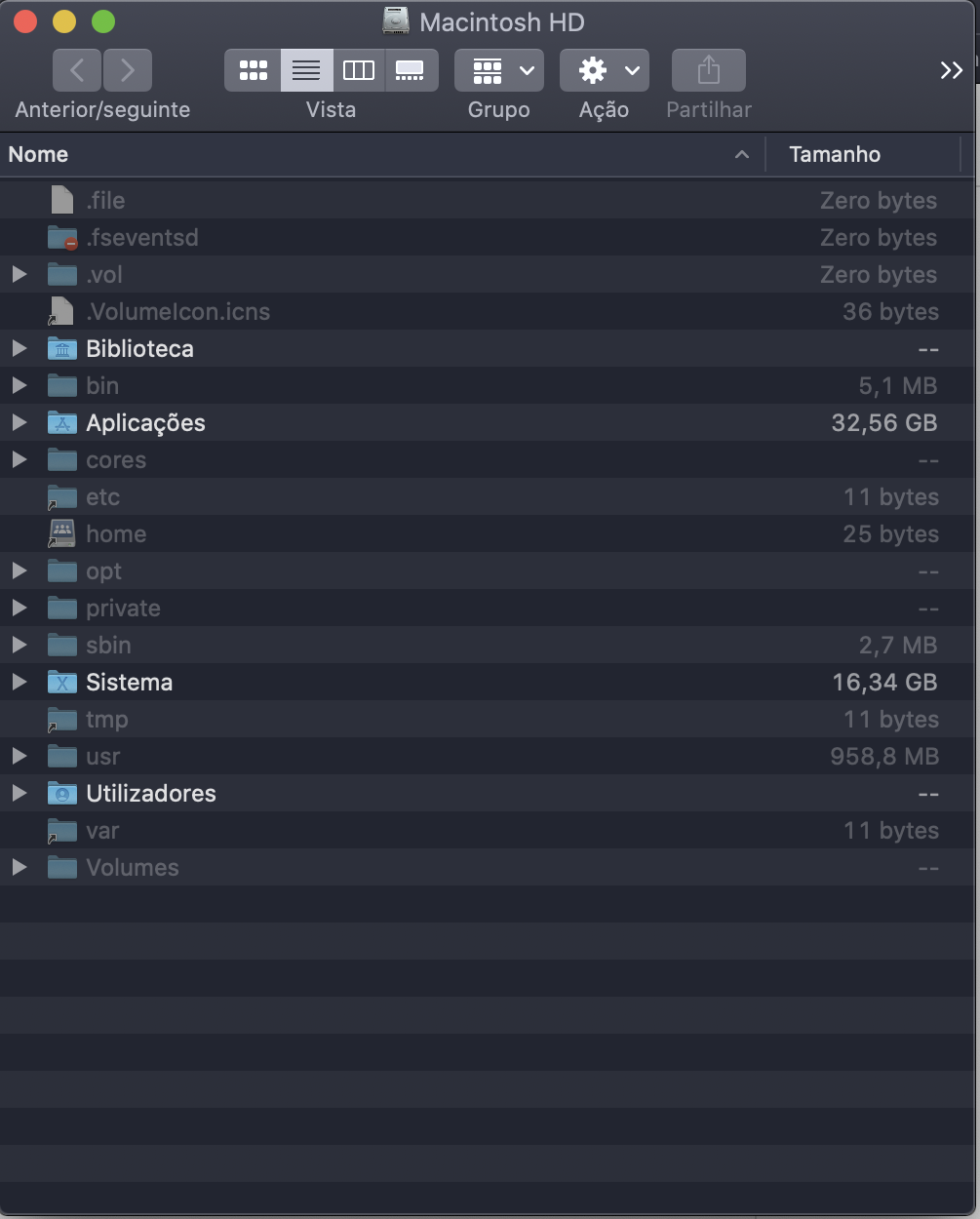
Task: Select the opt folder icon
Action: point(62,570)
